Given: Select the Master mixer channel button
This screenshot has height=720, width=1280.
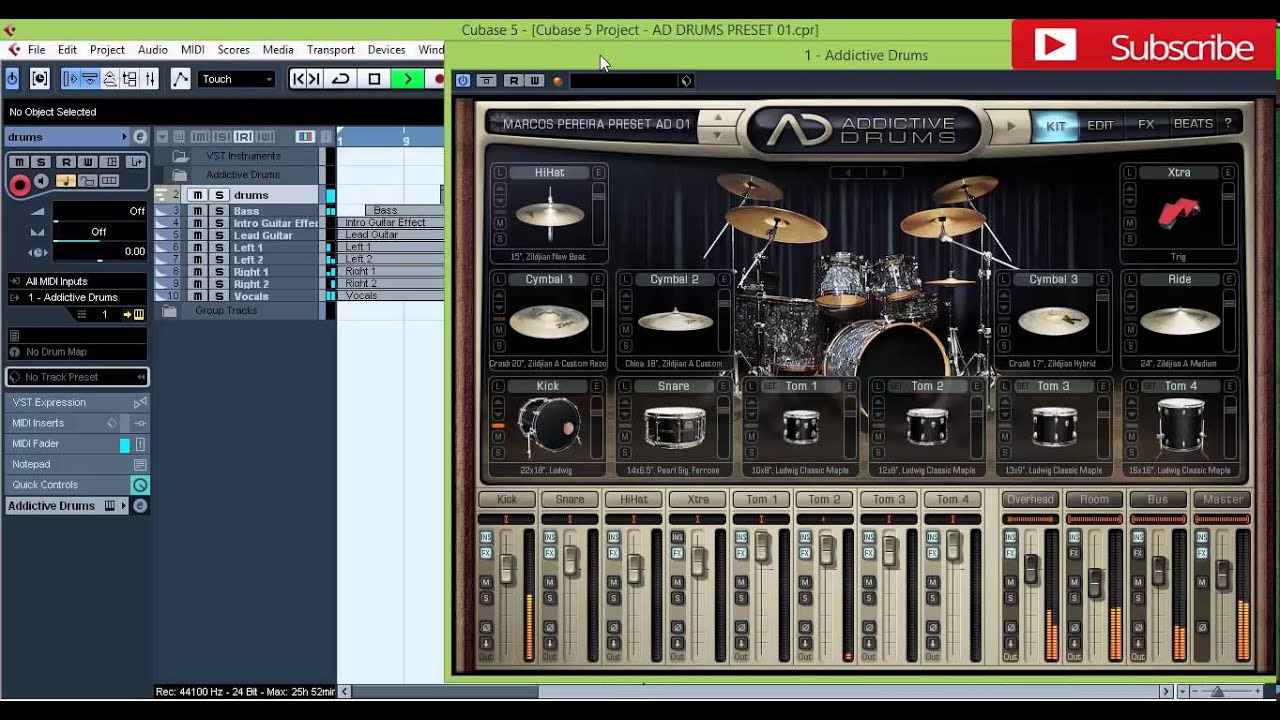Looking at the screenshot, I should [1223, 499].
